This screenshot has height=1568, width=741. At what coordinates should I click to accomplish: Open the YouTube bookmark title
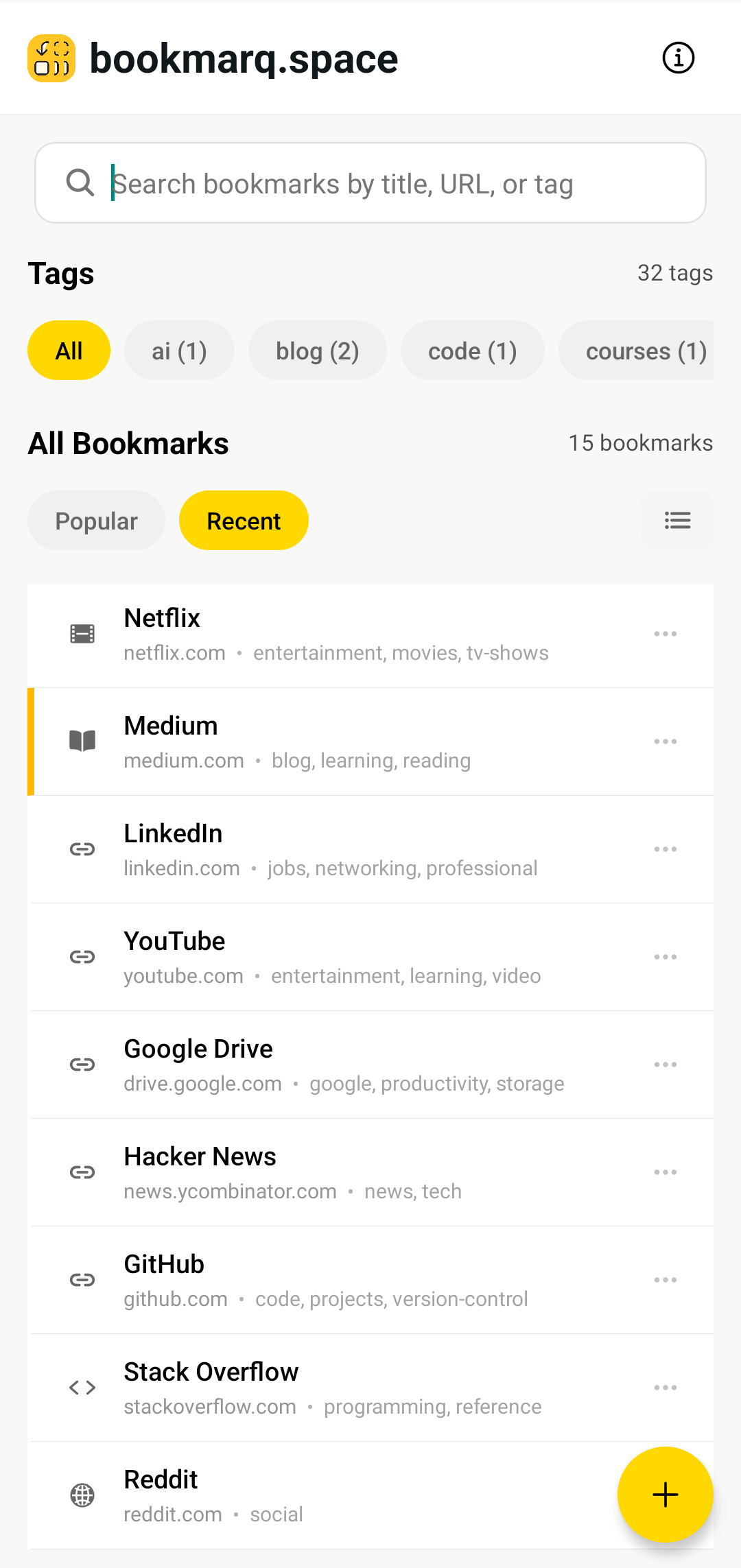tap(174, 941)
